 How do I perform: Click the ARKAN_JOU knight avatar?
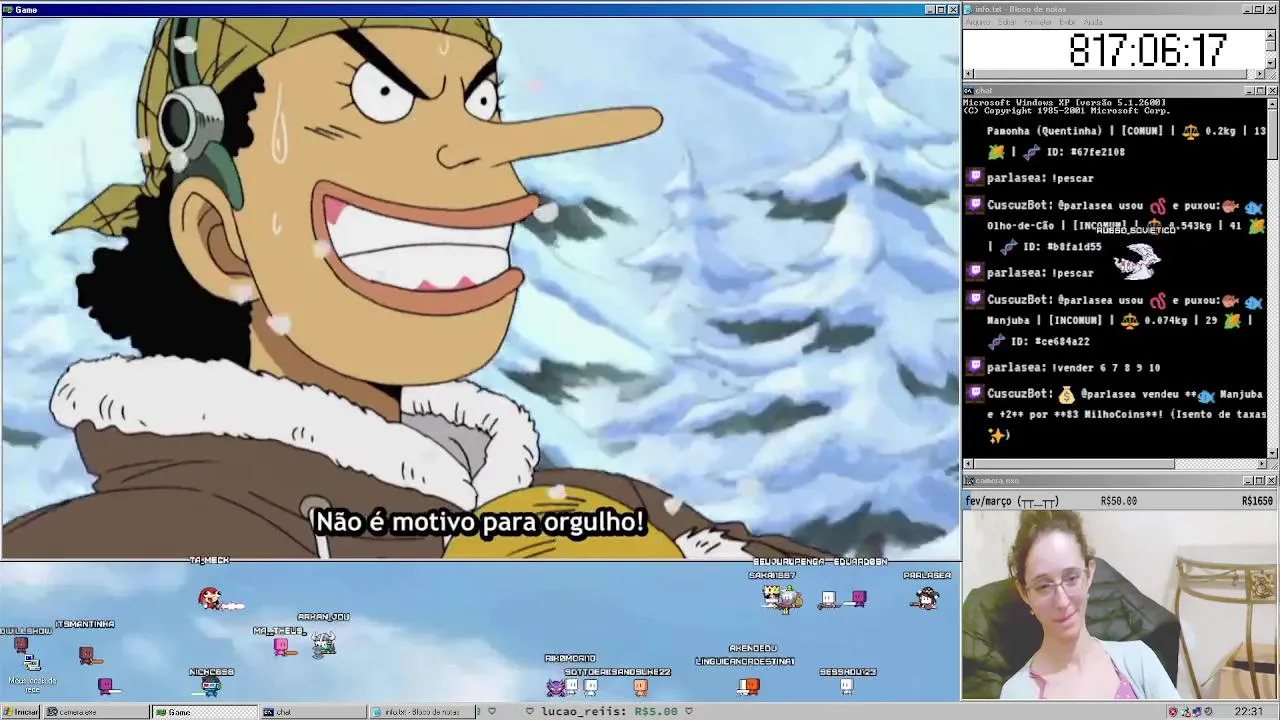click(x=324, y=645)
